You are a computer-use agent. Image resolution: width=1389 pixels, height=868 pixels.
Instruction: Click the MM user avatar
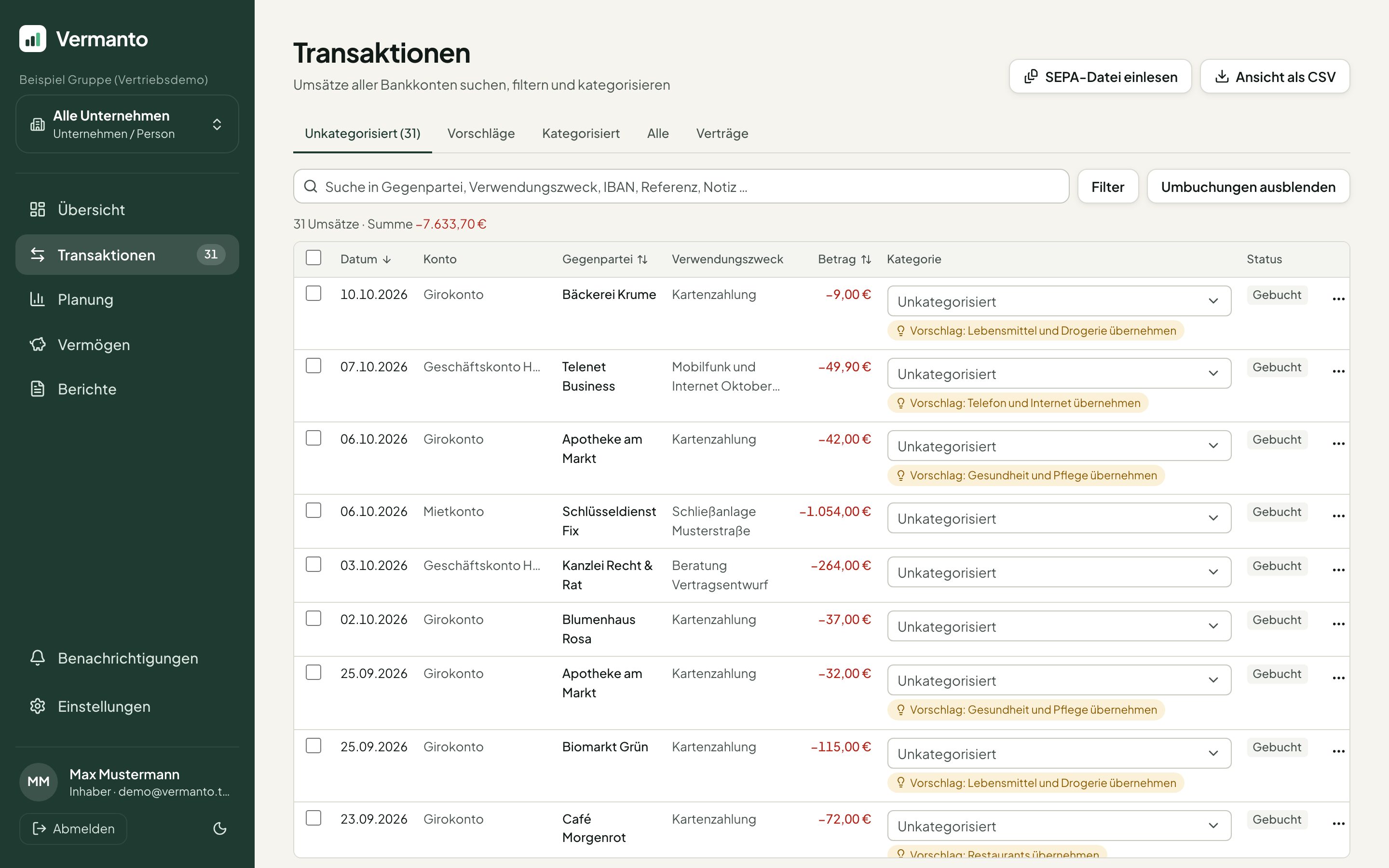click(39, 782)
